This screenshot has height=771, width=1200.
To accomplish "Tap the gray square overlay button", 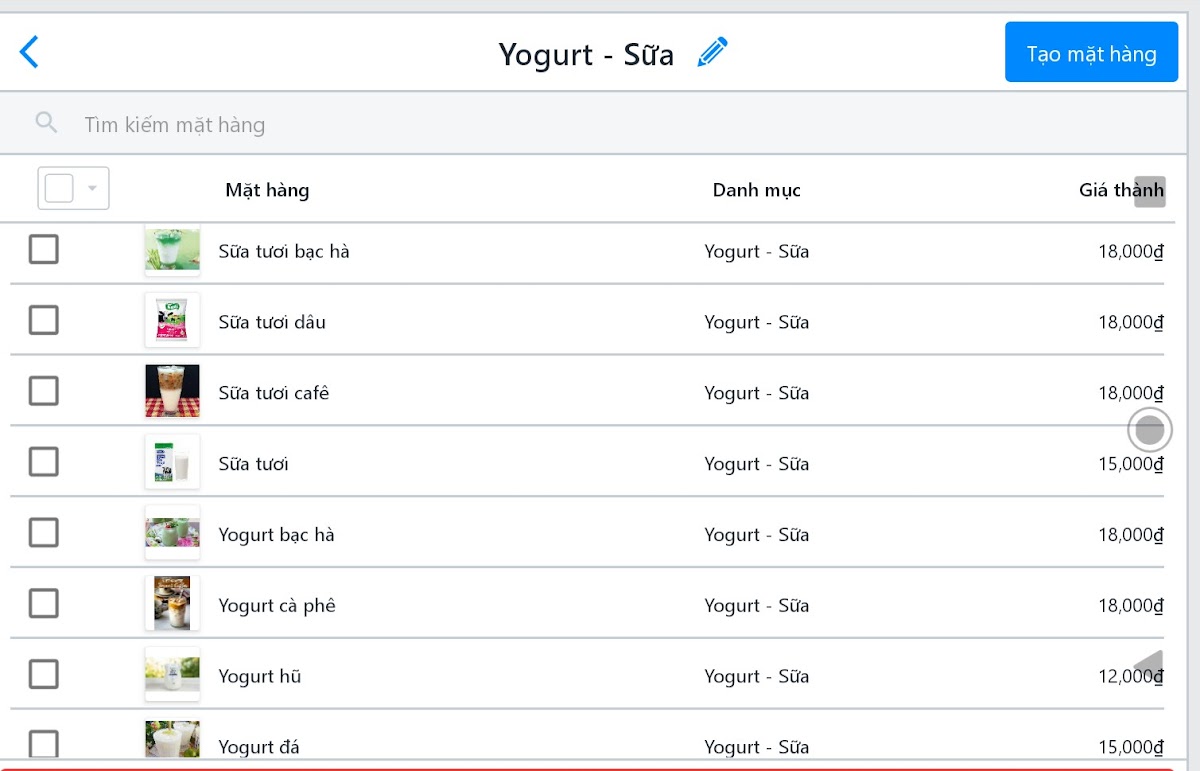I will click(1150, 191).
